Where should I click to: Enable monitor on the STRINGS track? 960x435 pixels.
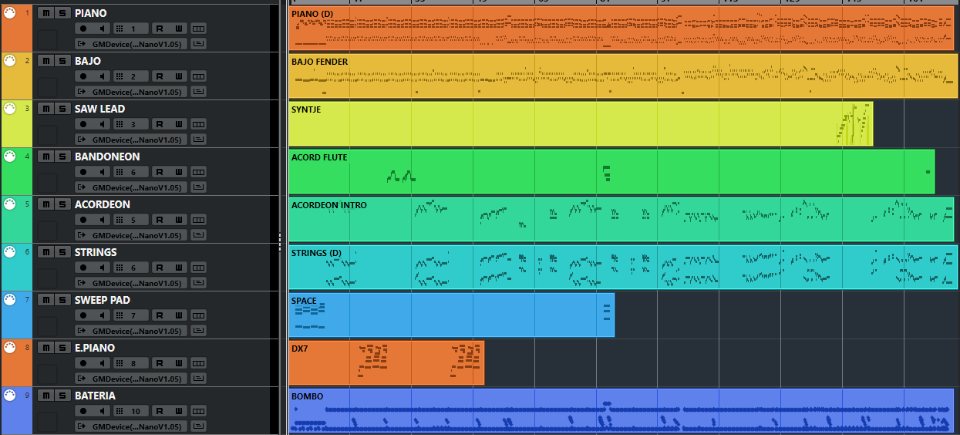[102, 267]
